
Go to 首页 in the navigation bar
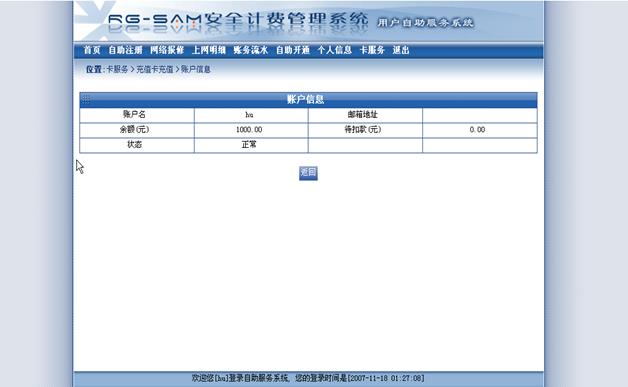tap(92, 50)
